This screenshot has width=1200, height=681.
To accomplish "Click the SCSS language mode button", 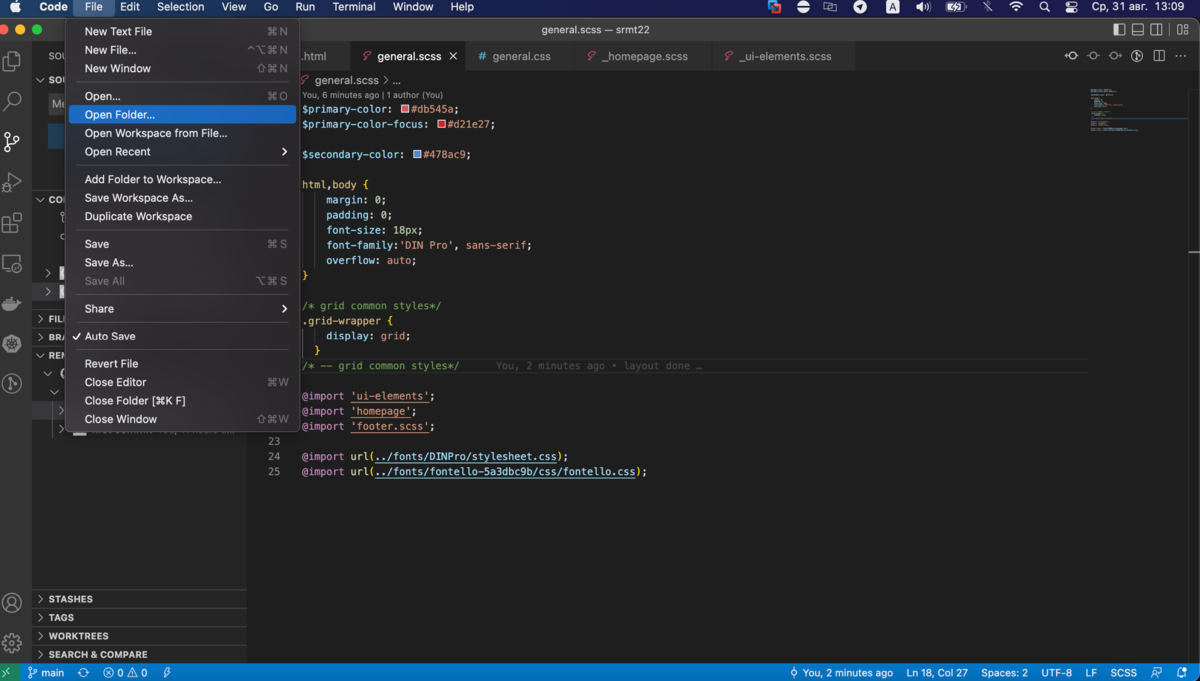I will [x=1123, y=673].
